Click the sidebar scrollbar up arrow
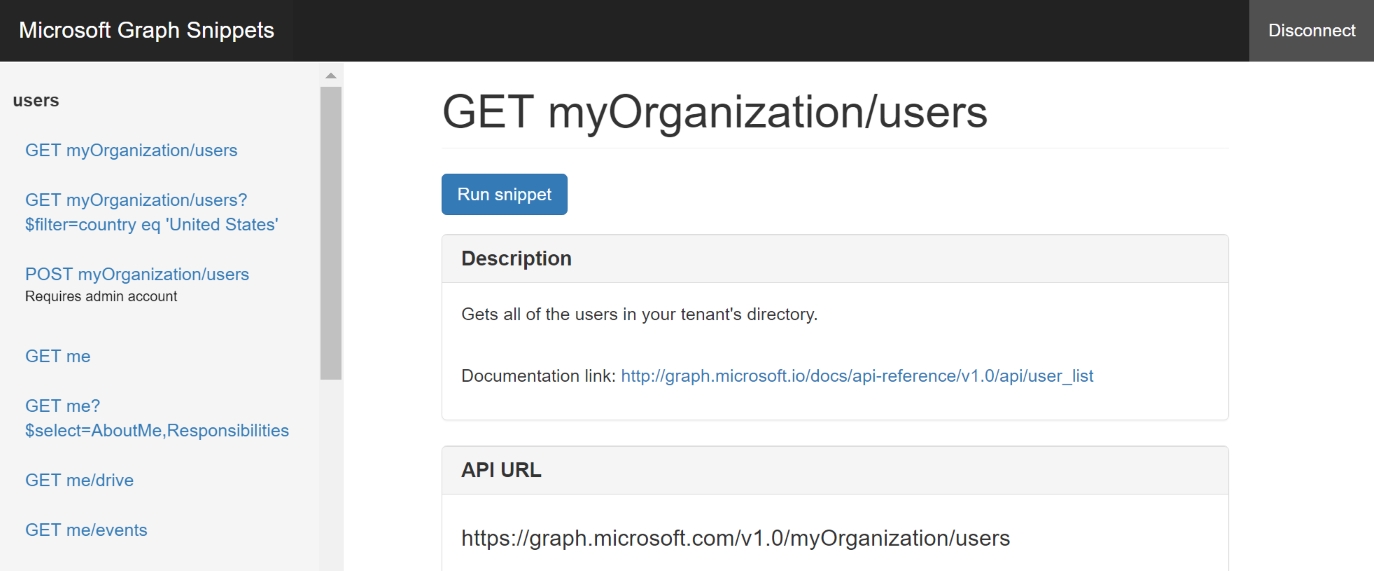 [x=331, y=75]
